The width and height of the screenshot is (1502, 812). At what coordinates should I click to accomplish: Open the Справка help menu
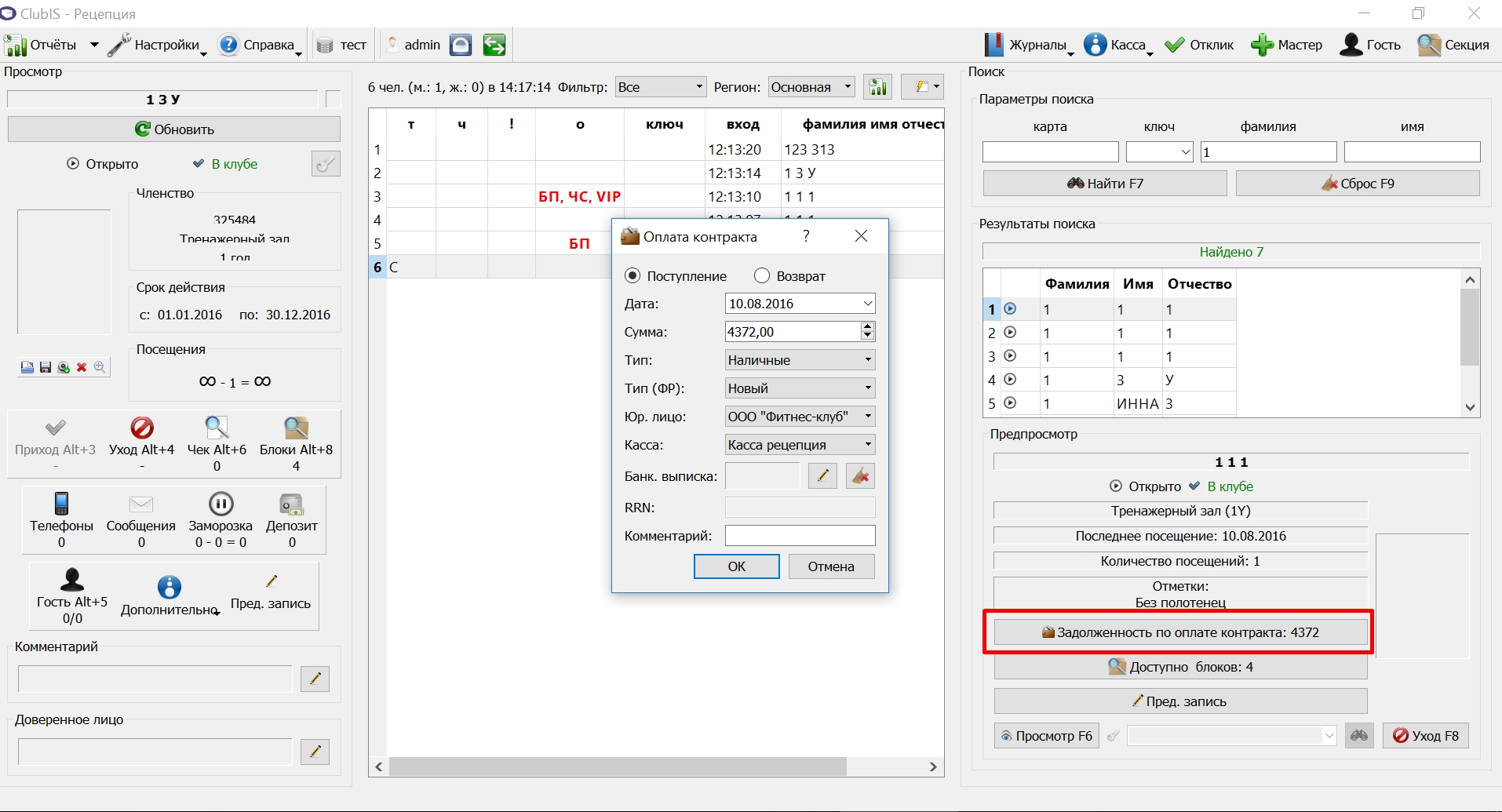click(260, 45)
